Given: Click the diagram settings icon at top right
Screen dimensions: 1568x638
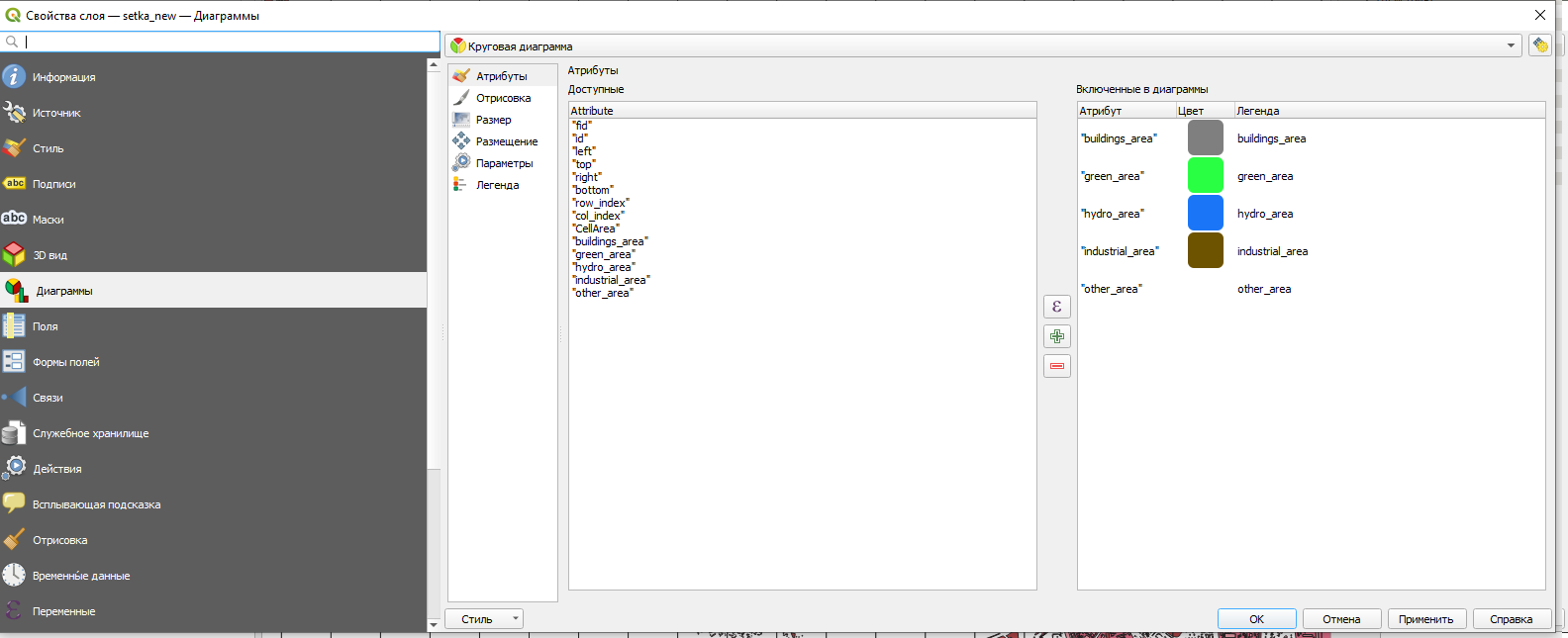Looking at the screenshot, I should pos(1539,46).
